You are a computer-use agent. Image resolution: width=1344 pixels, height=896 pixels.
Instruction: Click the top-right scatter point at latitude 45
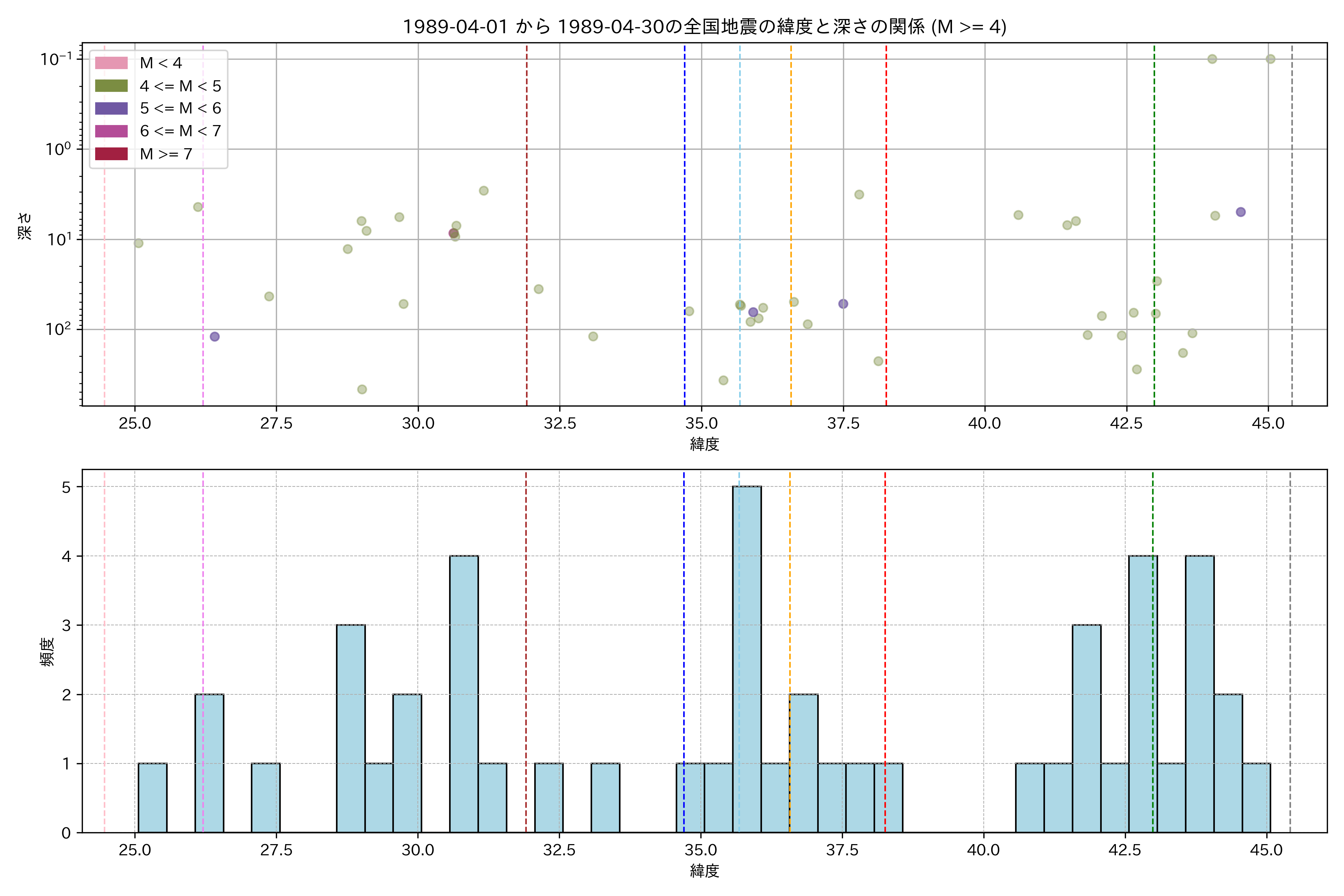tap(1270, 59)
